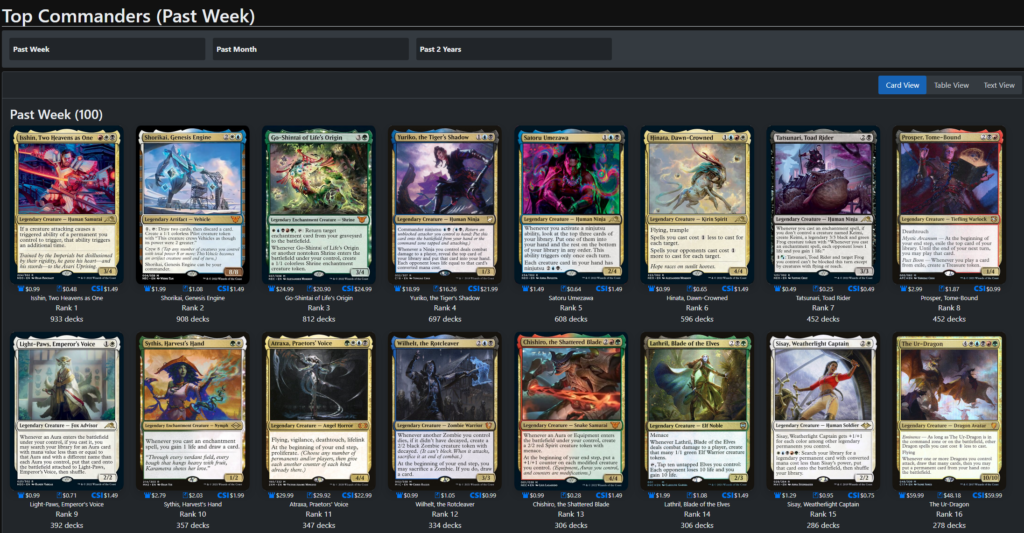Open the Tatsunari, Toad Rider card image
Image resolution: width=1024 pixels, height=533 pixels.
[823, 204]
